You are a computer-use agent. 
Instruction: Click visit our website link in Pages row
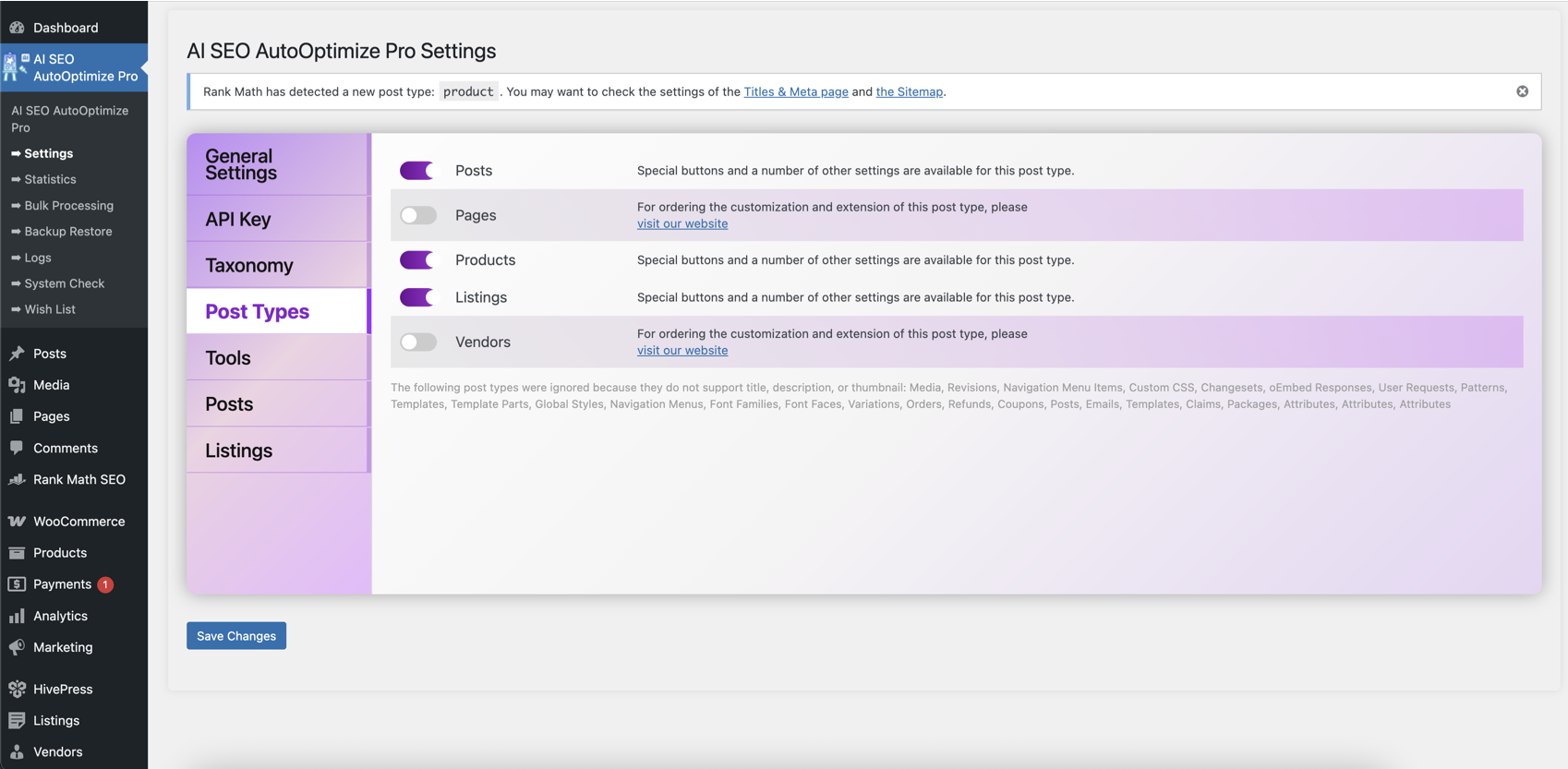pyautogui.click(x=682, y=223)
